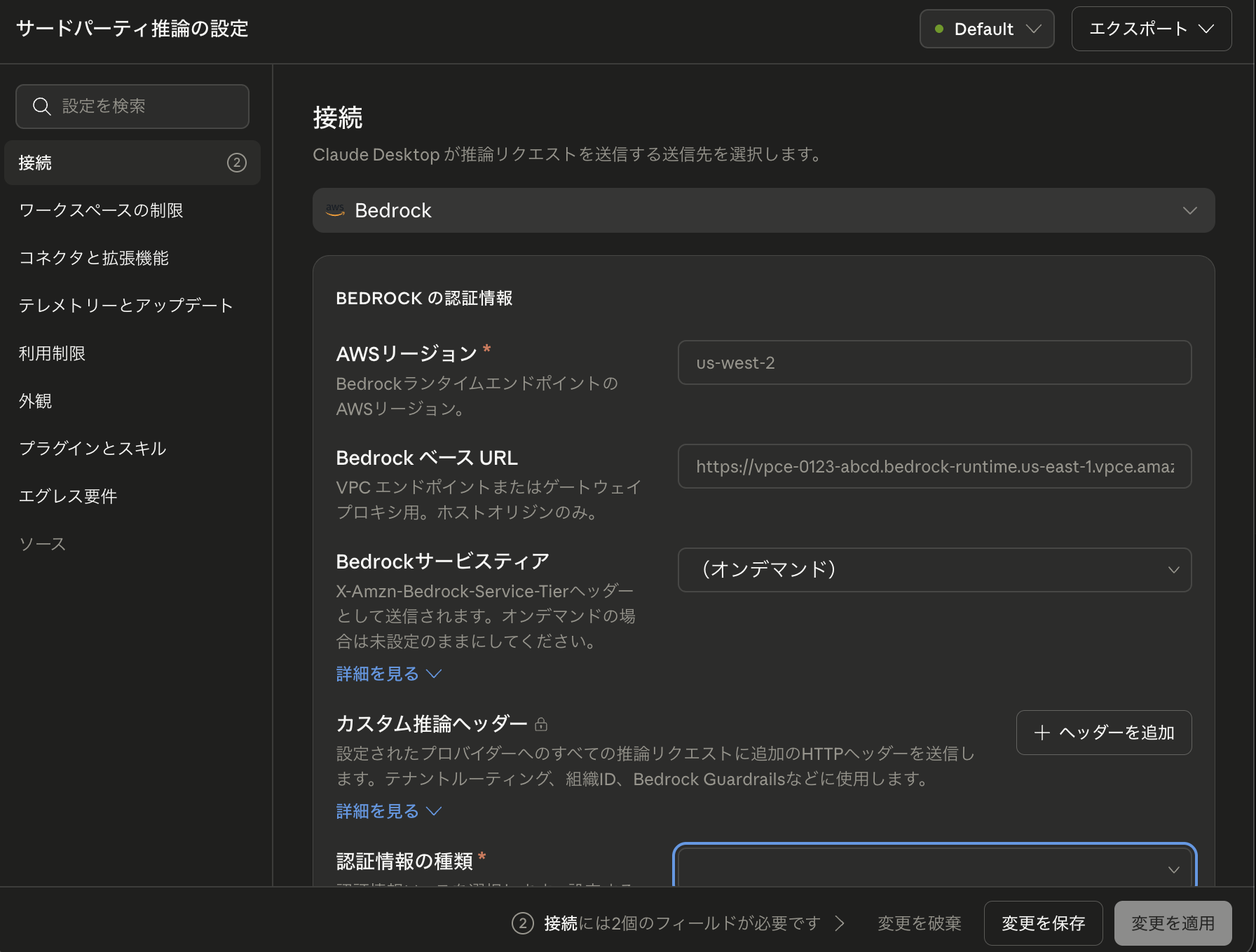This screenshot has width=1256, height=952.
Task: Open the 認証情報の種類 dropdown
Action: [x=934, y=867]
